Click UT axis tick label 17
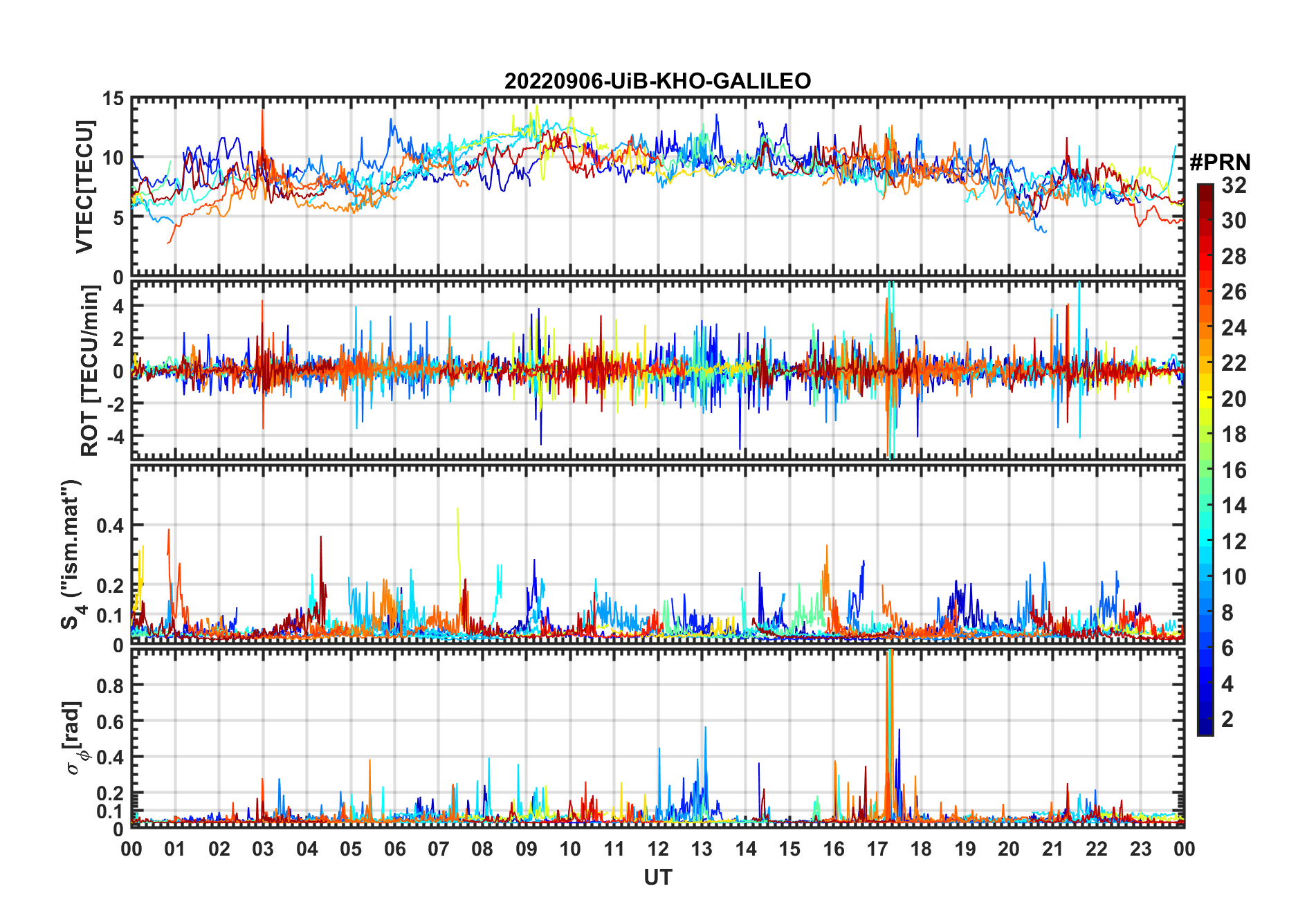This screenshot has height=920, width=1316. [877, 849]
